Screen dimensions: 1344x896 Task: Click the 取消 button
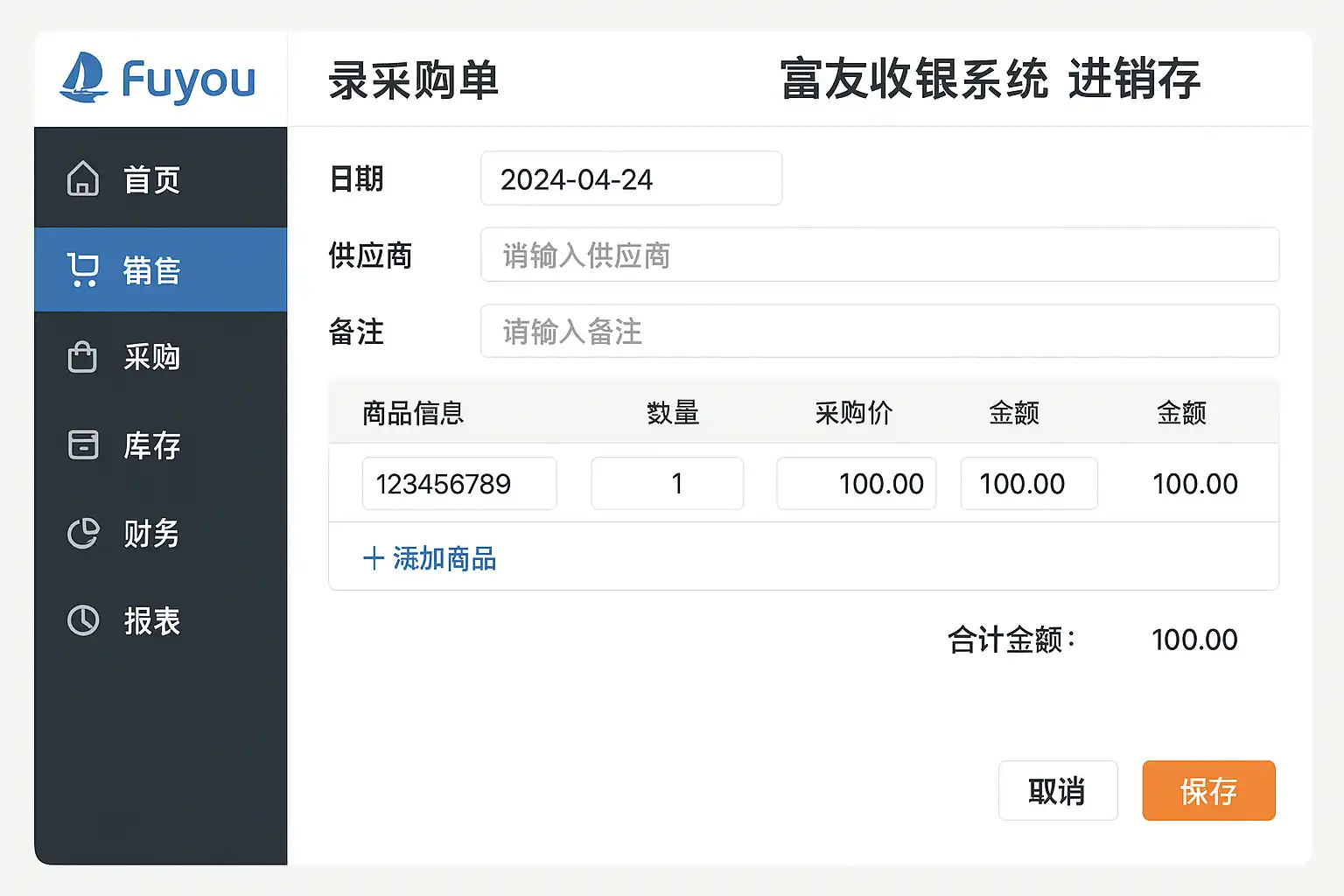(1057, 791)
